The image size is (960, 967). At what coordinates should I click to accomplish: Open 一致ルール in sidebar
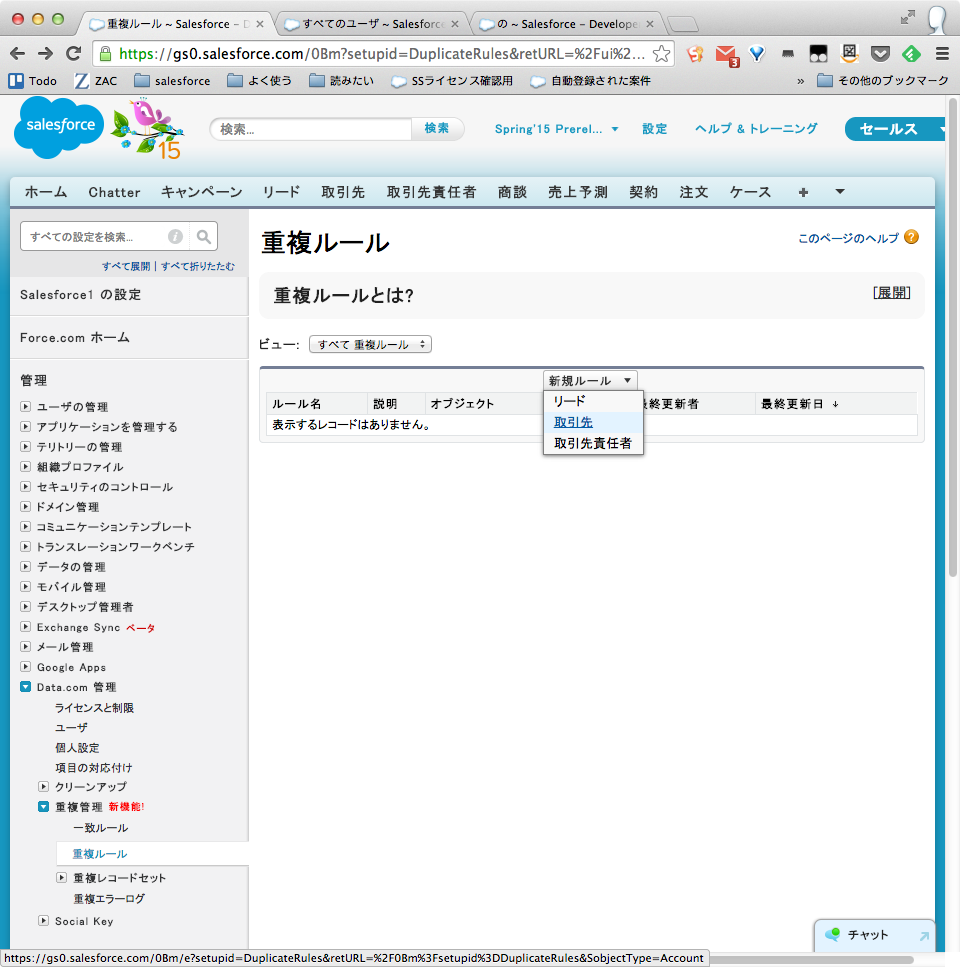click(101, 828)
